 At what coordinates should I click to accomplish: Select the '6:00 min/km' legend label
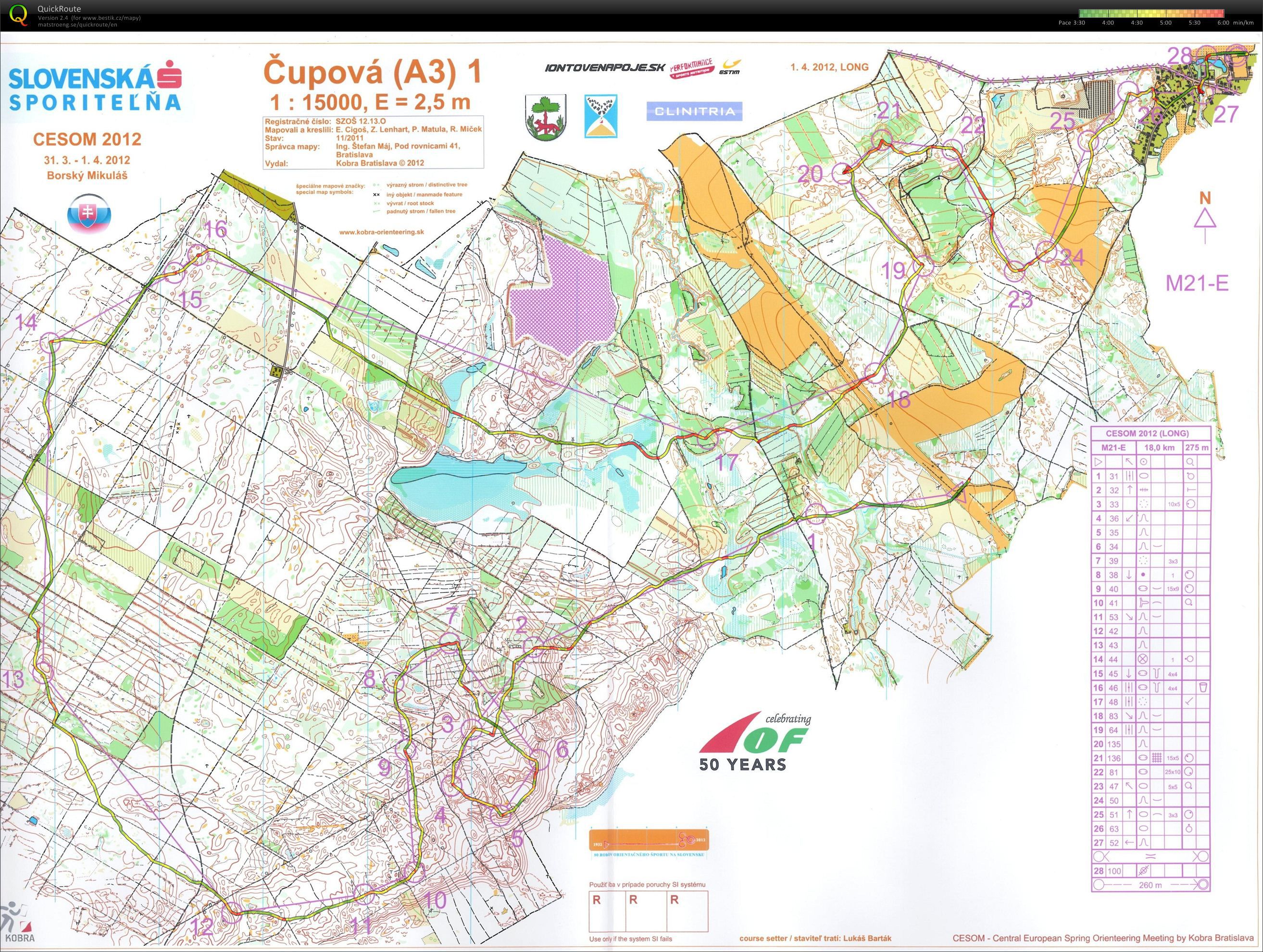[x=1235, y=23]
